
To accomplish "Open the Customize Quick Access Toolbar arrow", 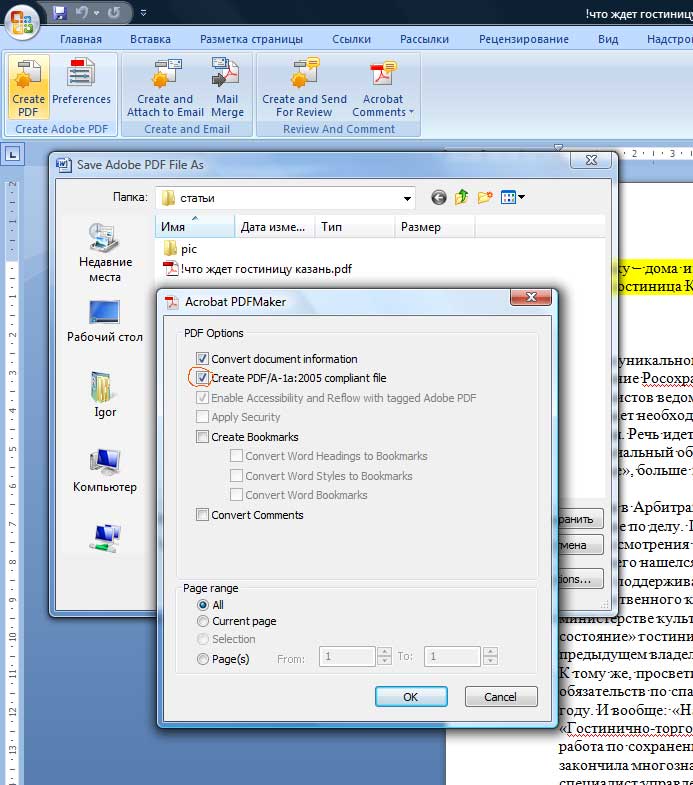I will point(143,13).
